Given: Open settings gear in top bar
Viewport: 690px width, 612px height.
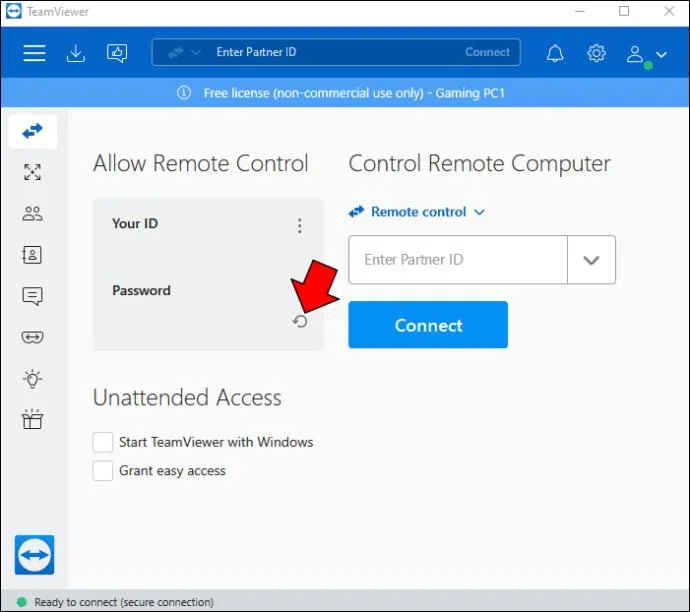Looking at the screenshot, I should click(x=596, y=53).
